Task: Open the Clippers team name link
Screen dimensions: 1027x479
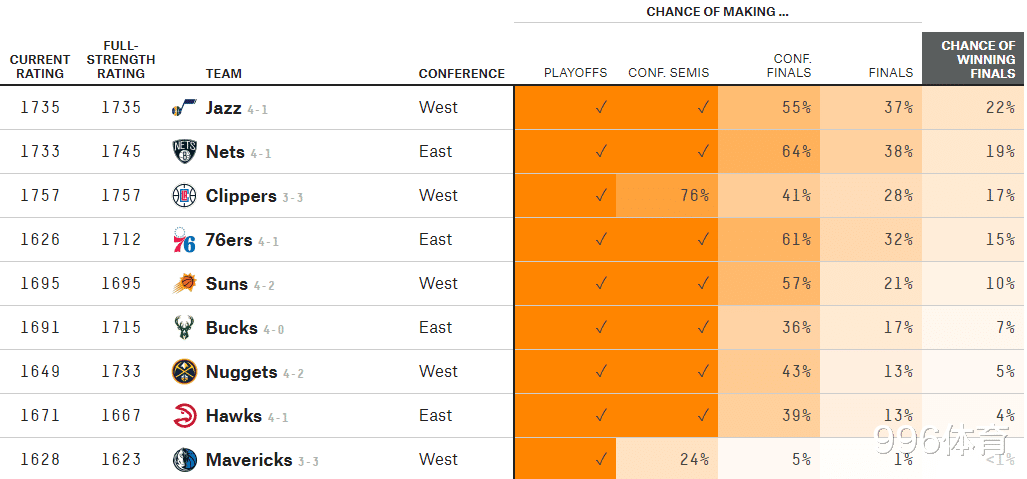Action: tap(241, 196)
